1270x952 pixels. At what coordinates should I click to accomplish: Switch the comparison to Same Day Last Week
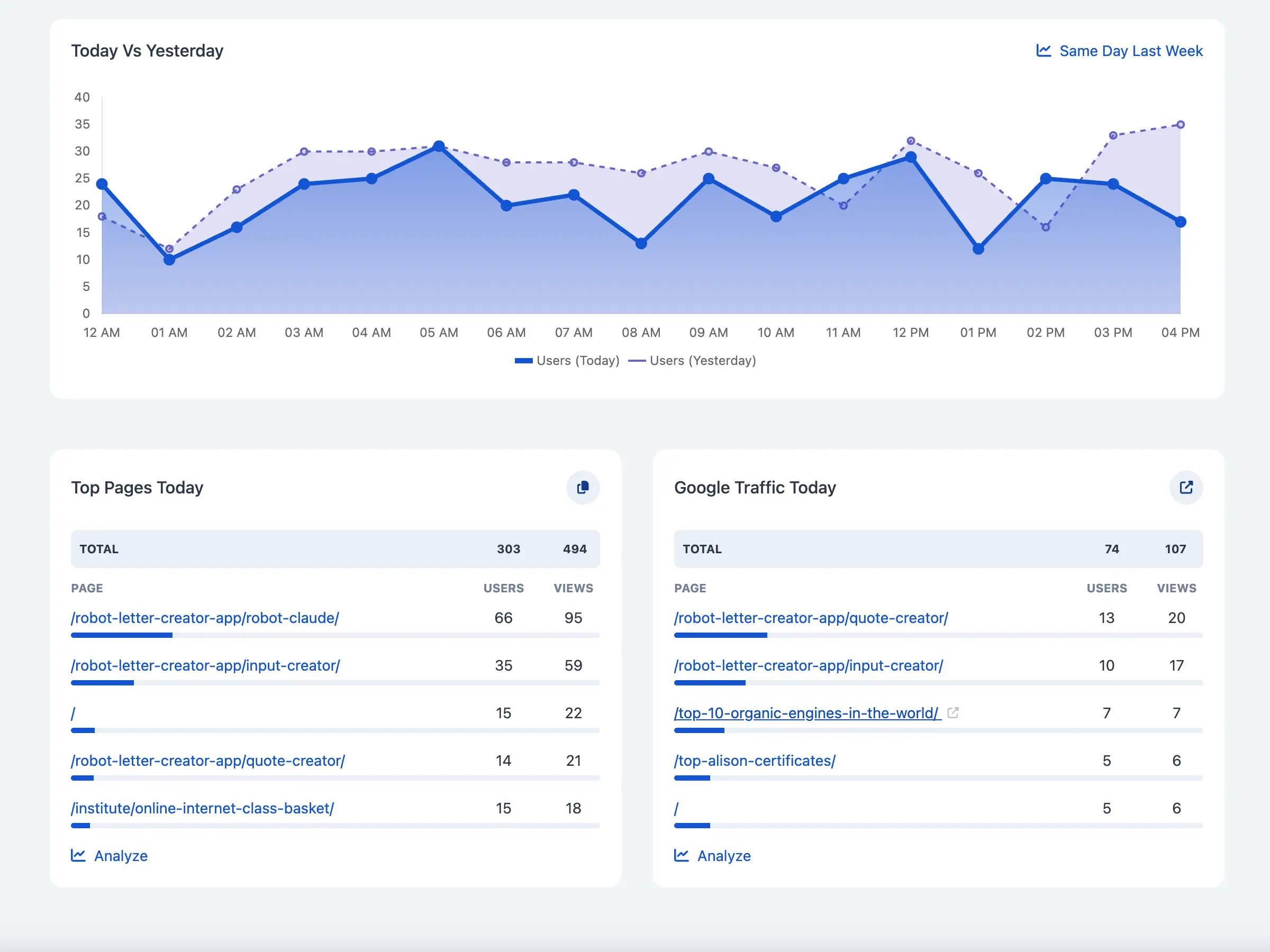(x=1130, y=51)
